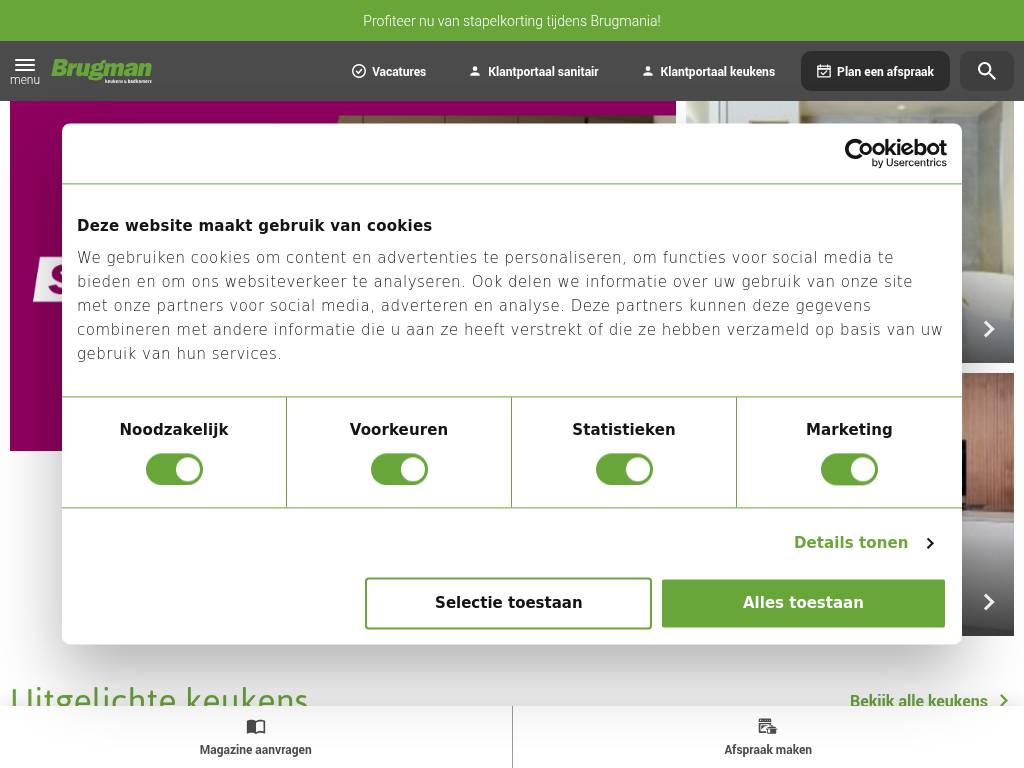Click the green Brugmania promotion banner
The width and height of the screenshot is (1024, 768).
click(x=512, y=20)
